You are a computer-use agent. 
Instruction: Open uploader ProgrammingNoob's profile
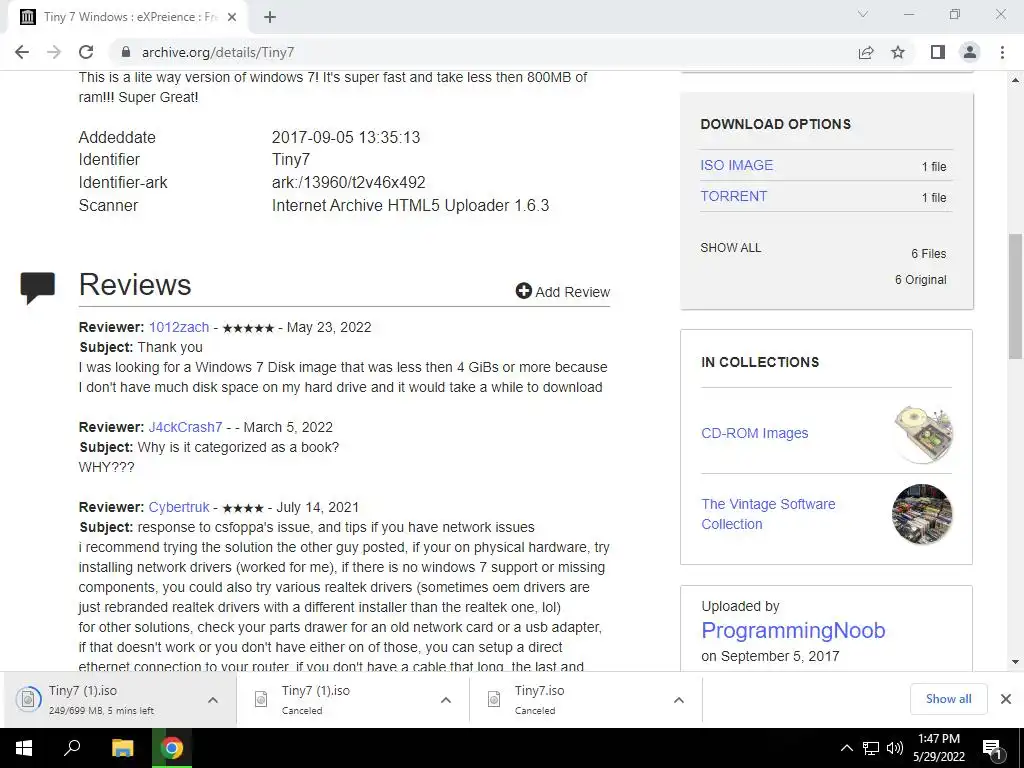[793, 631]
